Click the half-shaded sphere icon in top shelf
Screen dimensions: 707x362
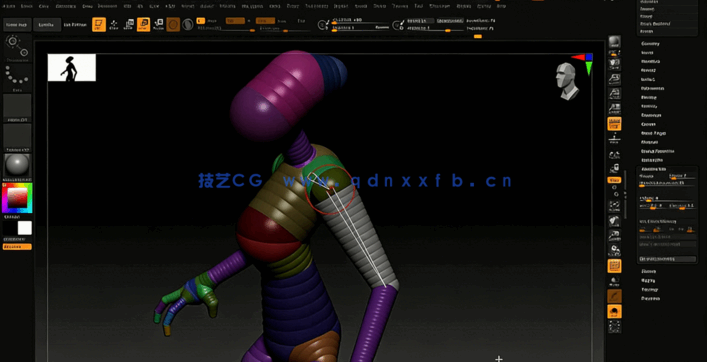pos(188,24)
